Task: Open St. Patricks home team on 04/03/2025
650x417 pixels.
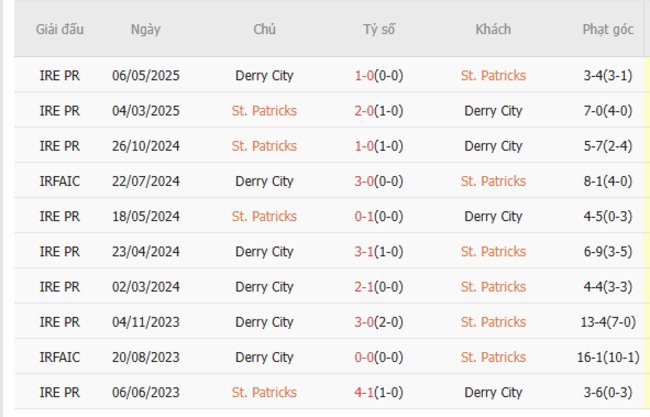Action: [x=264, y=111]
